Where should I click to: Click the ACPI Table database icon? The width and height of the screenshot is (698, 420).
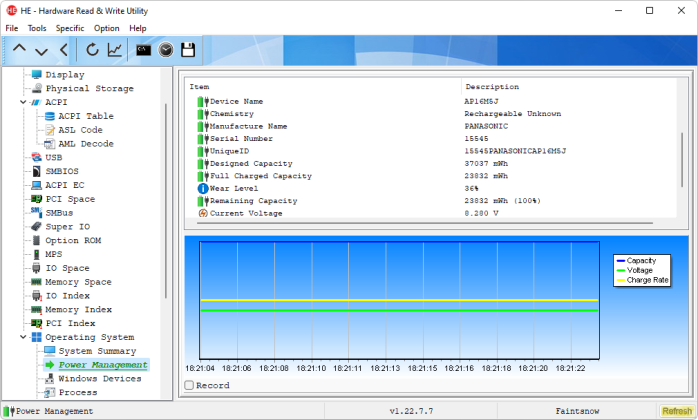coord(50,116)
